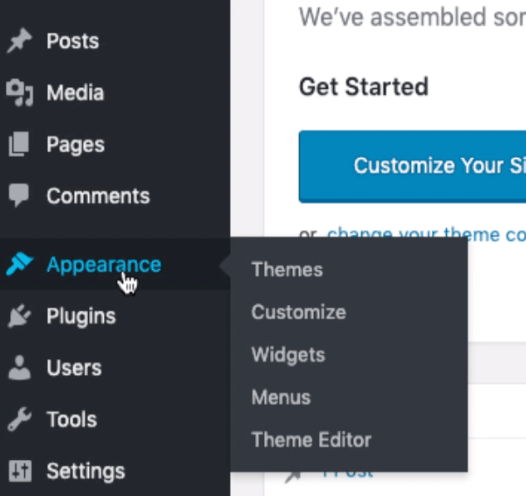
Task: Click the Comments speech bubble icon
Action: pos(19,196)
